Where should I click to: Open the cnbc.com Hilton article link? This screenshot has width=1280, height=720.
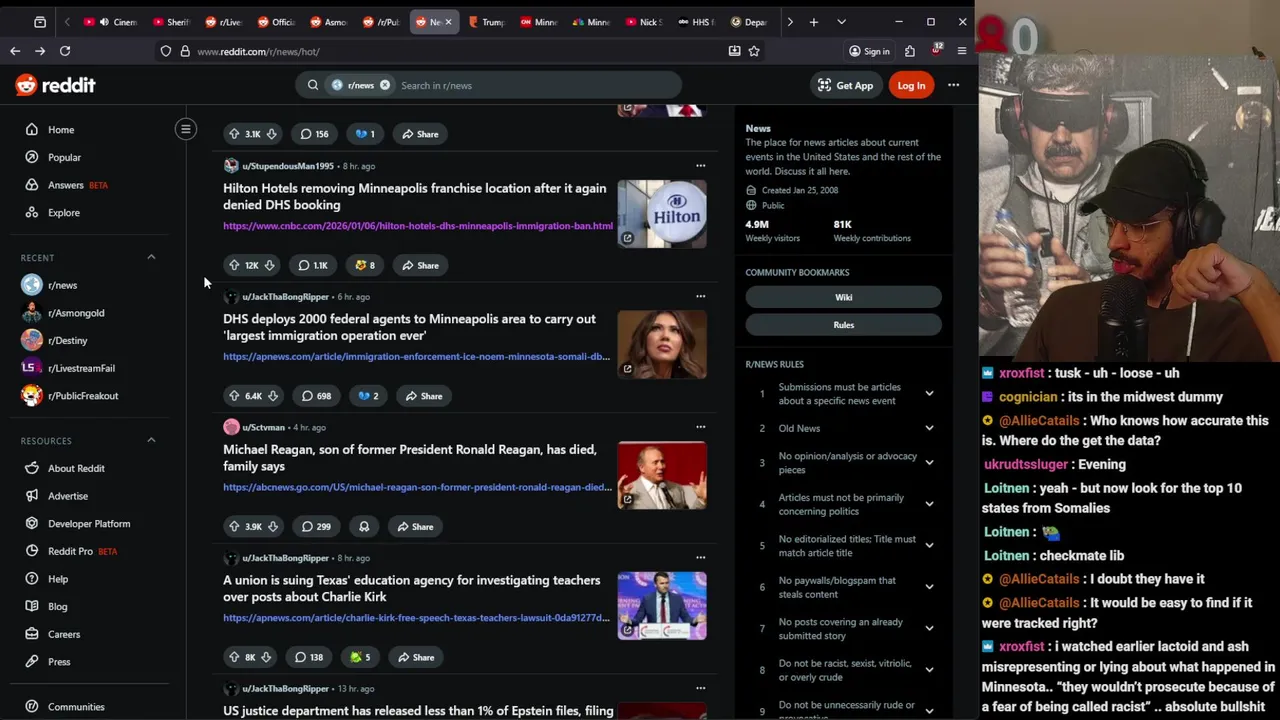[x=418, y=226]
